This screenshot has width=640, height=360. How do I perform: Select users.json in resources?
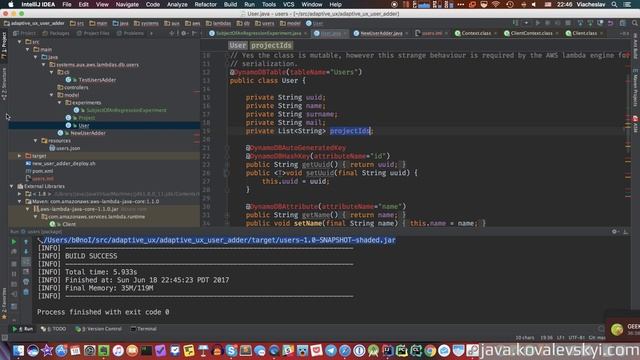pyautogui.click(x=64, y=148)
